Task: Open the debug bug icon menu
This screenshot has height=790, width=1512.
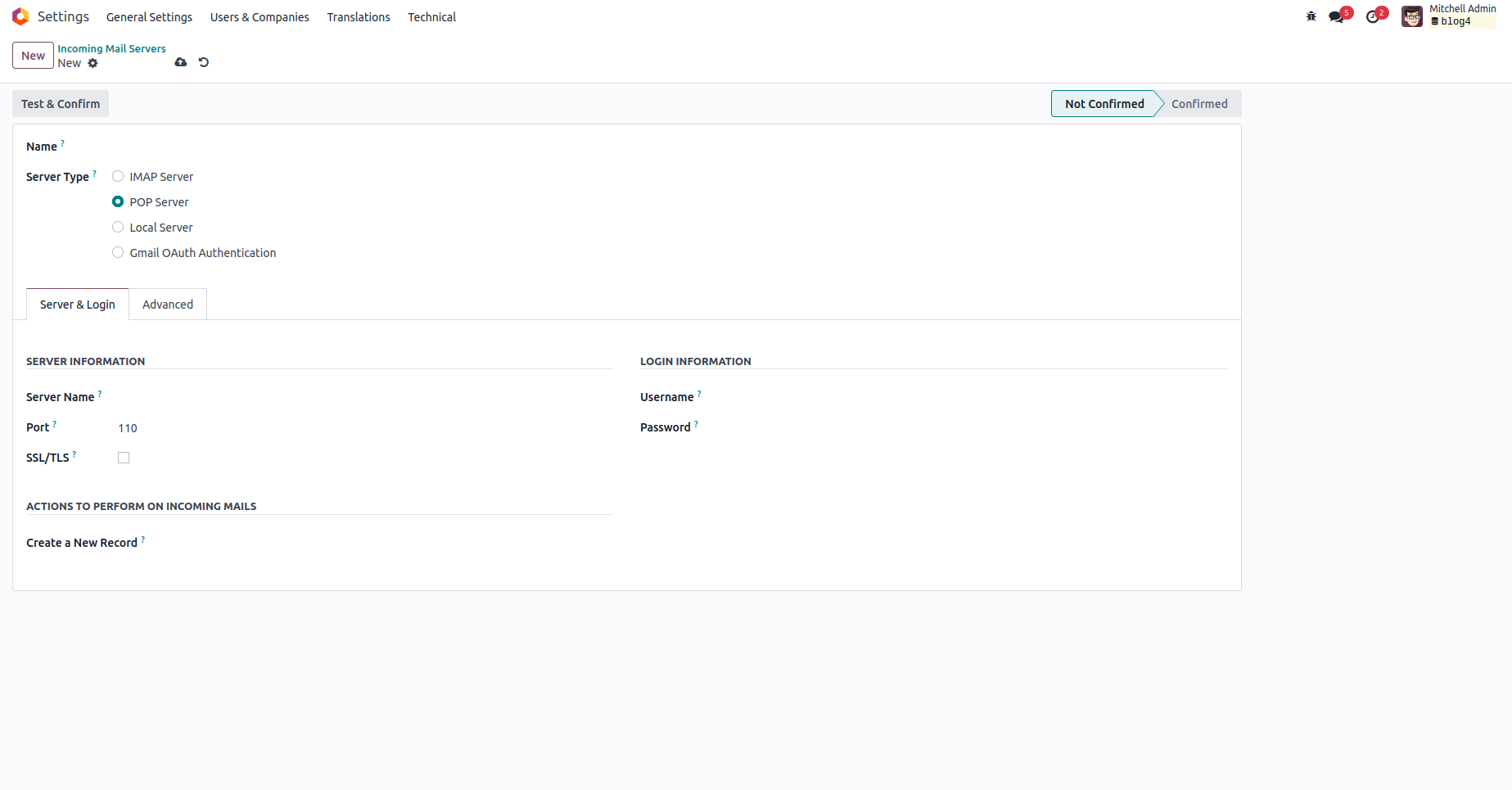Action: pyautogui.click(x=1311, y=16)
